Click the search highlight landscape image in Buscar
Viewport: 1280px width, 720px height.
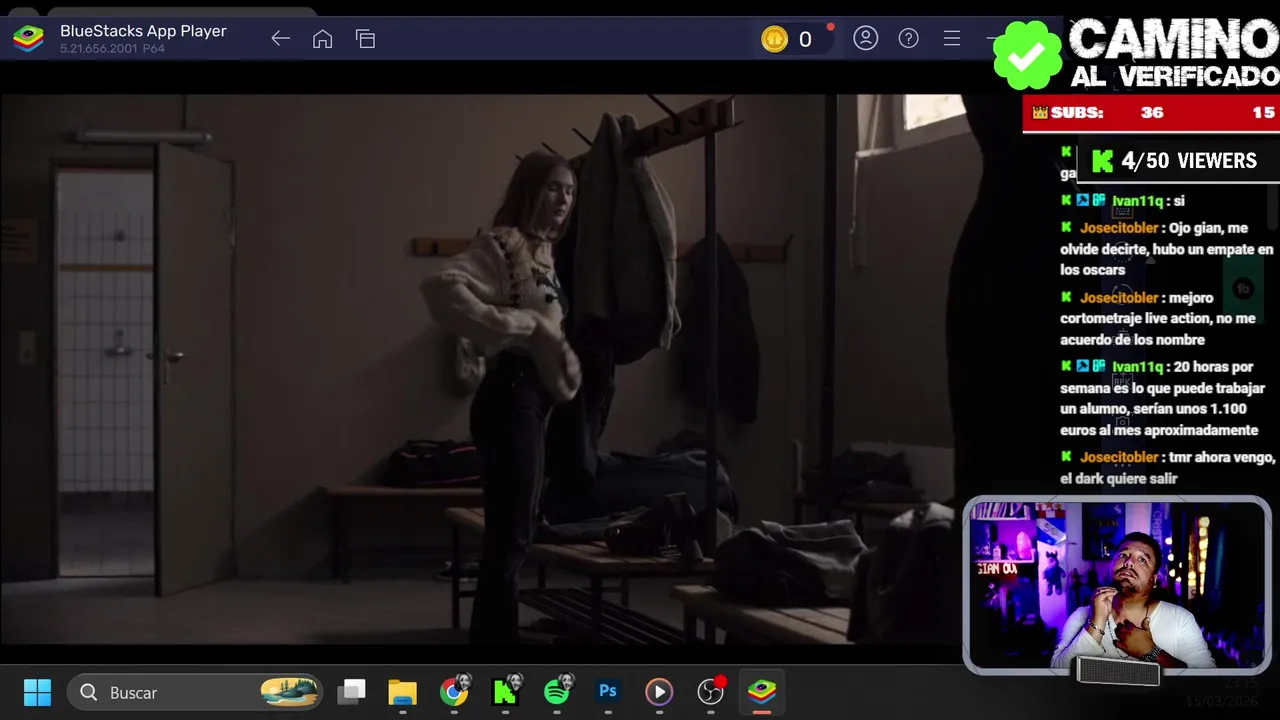click(x=289, y=692)
